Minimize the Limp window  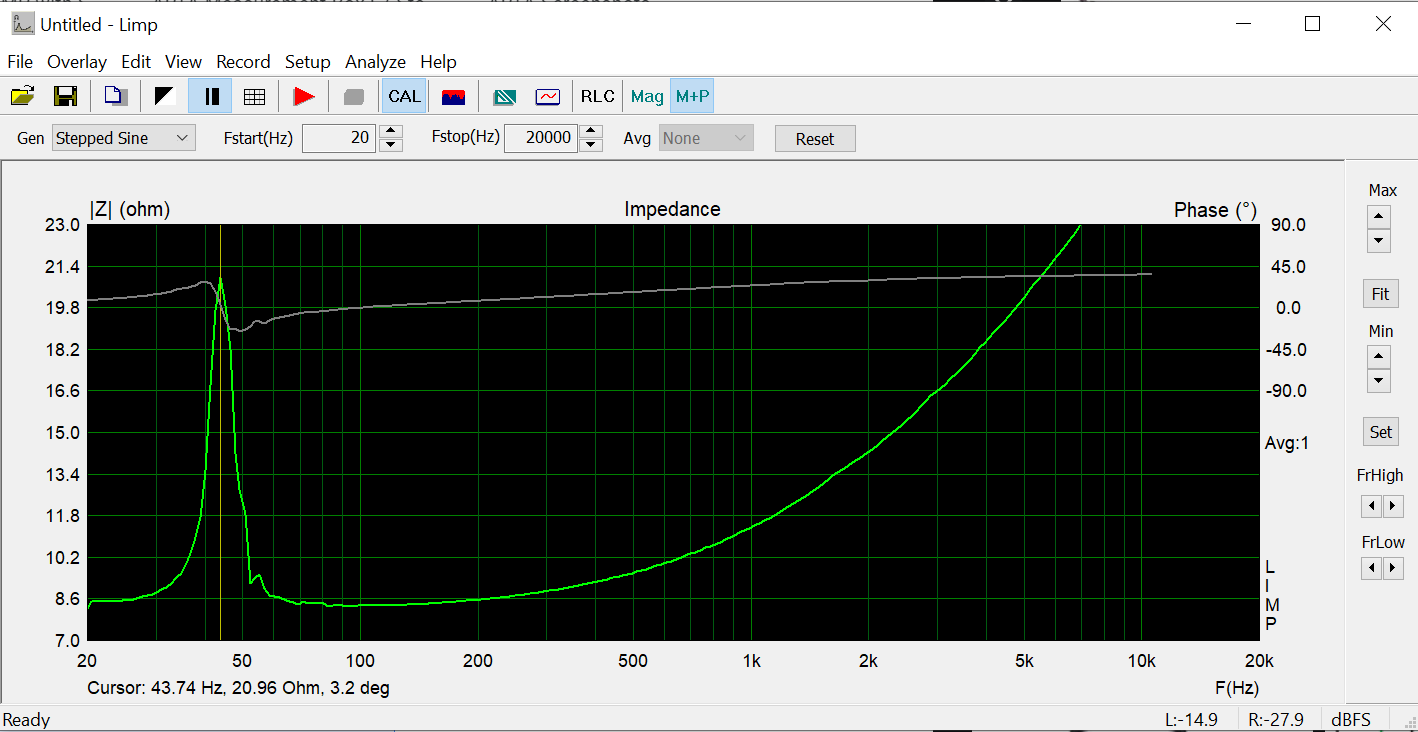(x=1243, y=24)
